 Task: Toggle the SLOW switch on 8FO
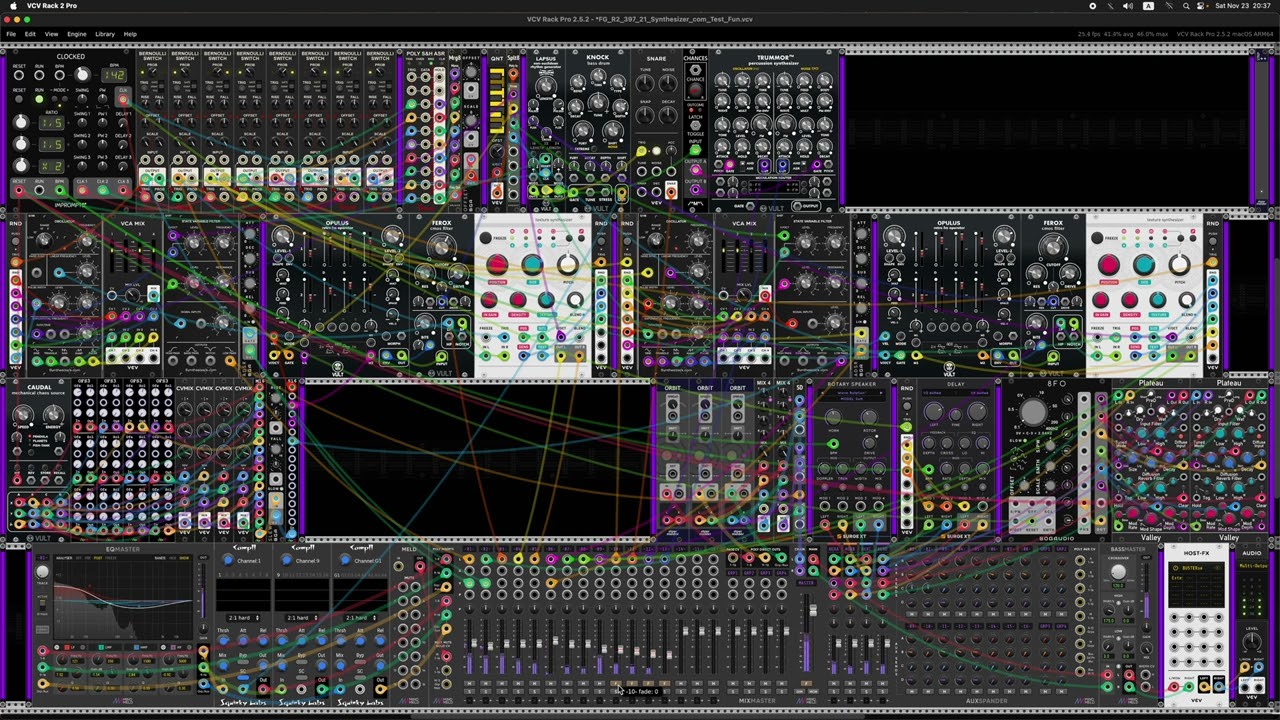[x=1025, y=440]
